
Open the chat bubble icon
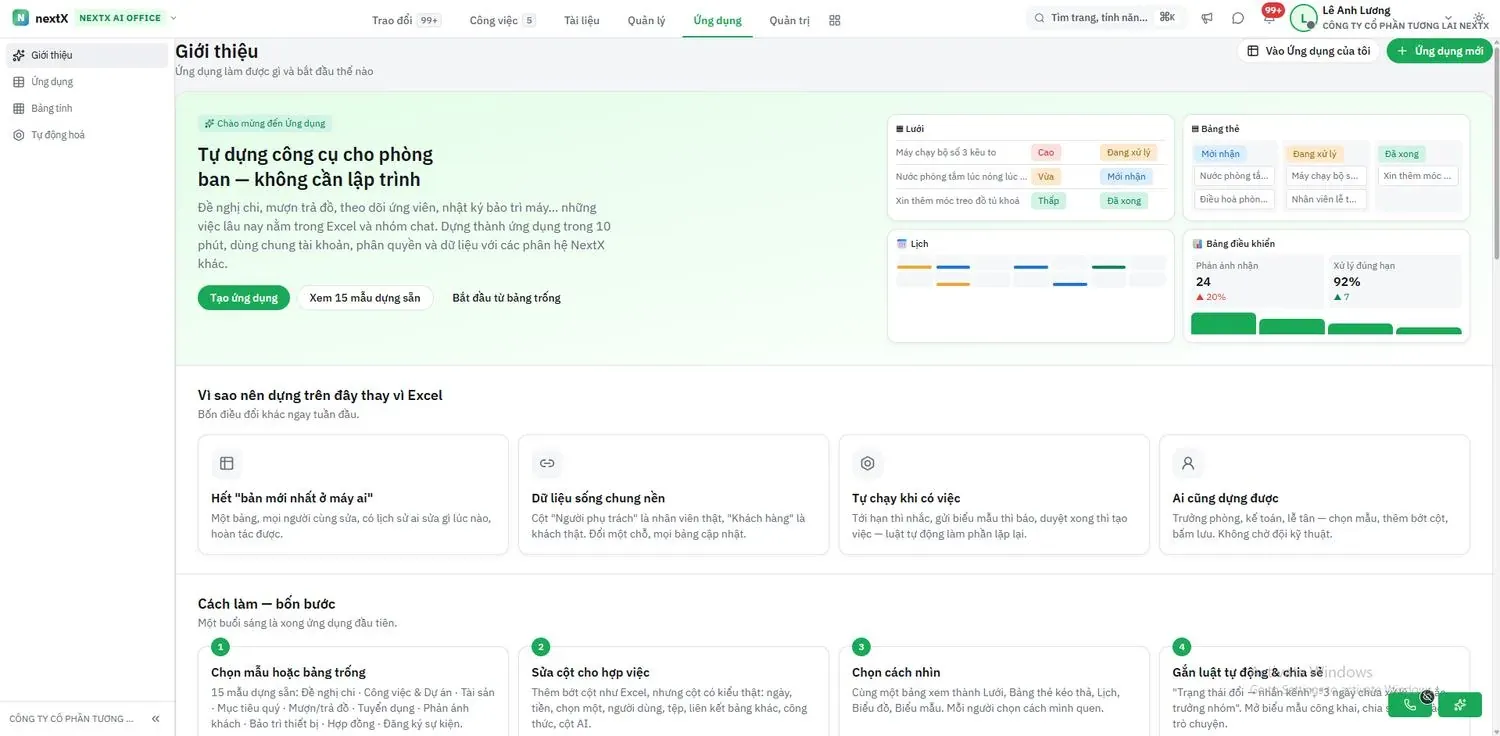1238,18
